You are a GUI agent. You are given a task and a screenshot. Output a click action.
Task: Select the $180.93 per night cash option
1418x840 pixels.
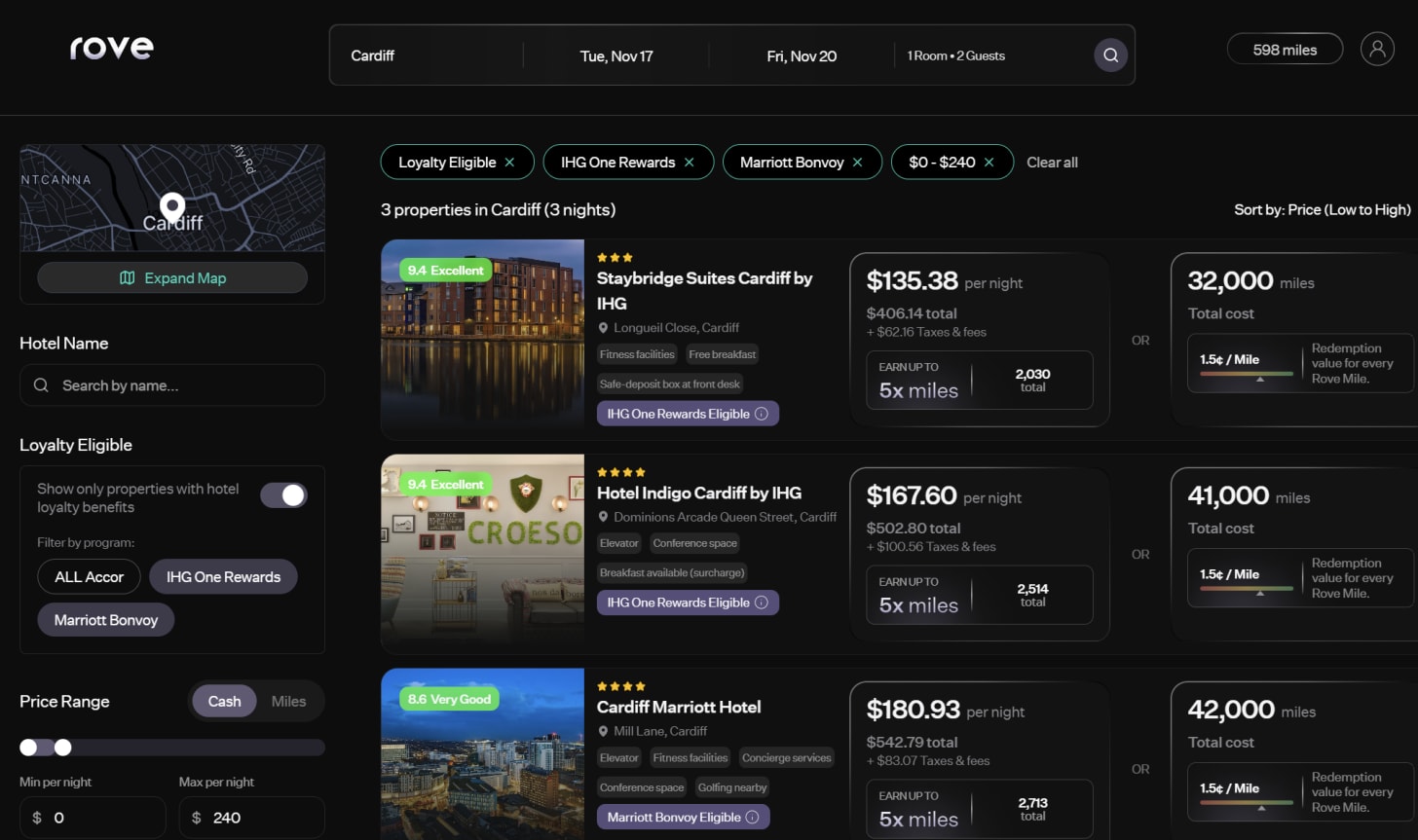click(x=980, y=761)
